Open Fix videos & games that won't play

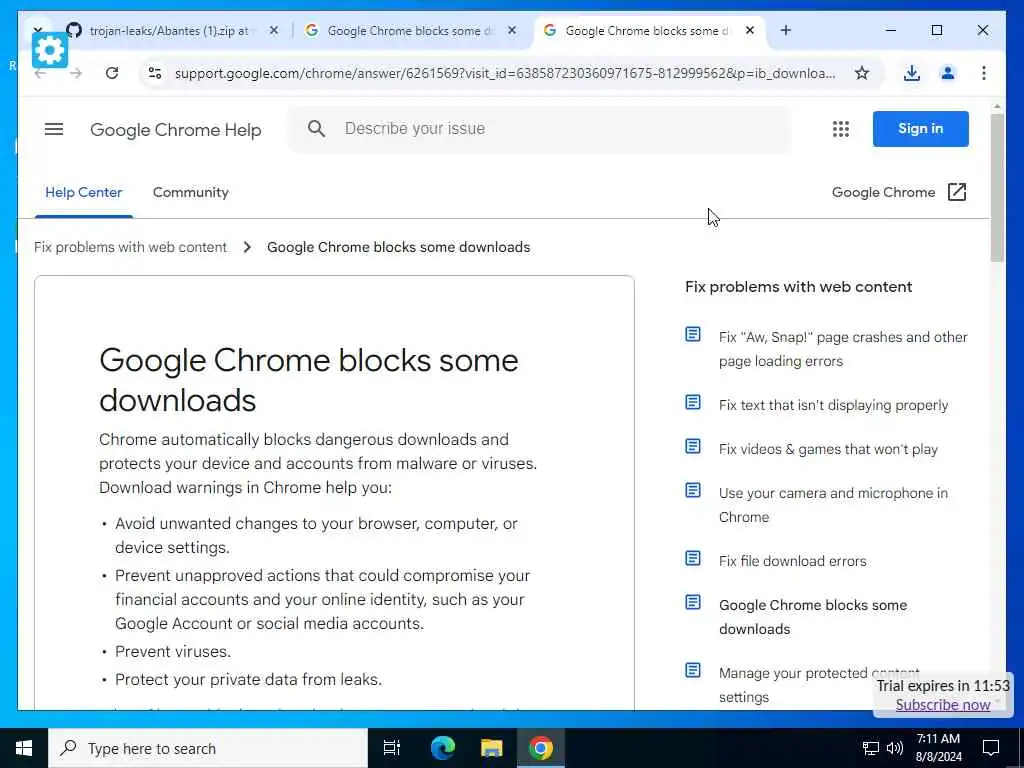coord(828,449)
